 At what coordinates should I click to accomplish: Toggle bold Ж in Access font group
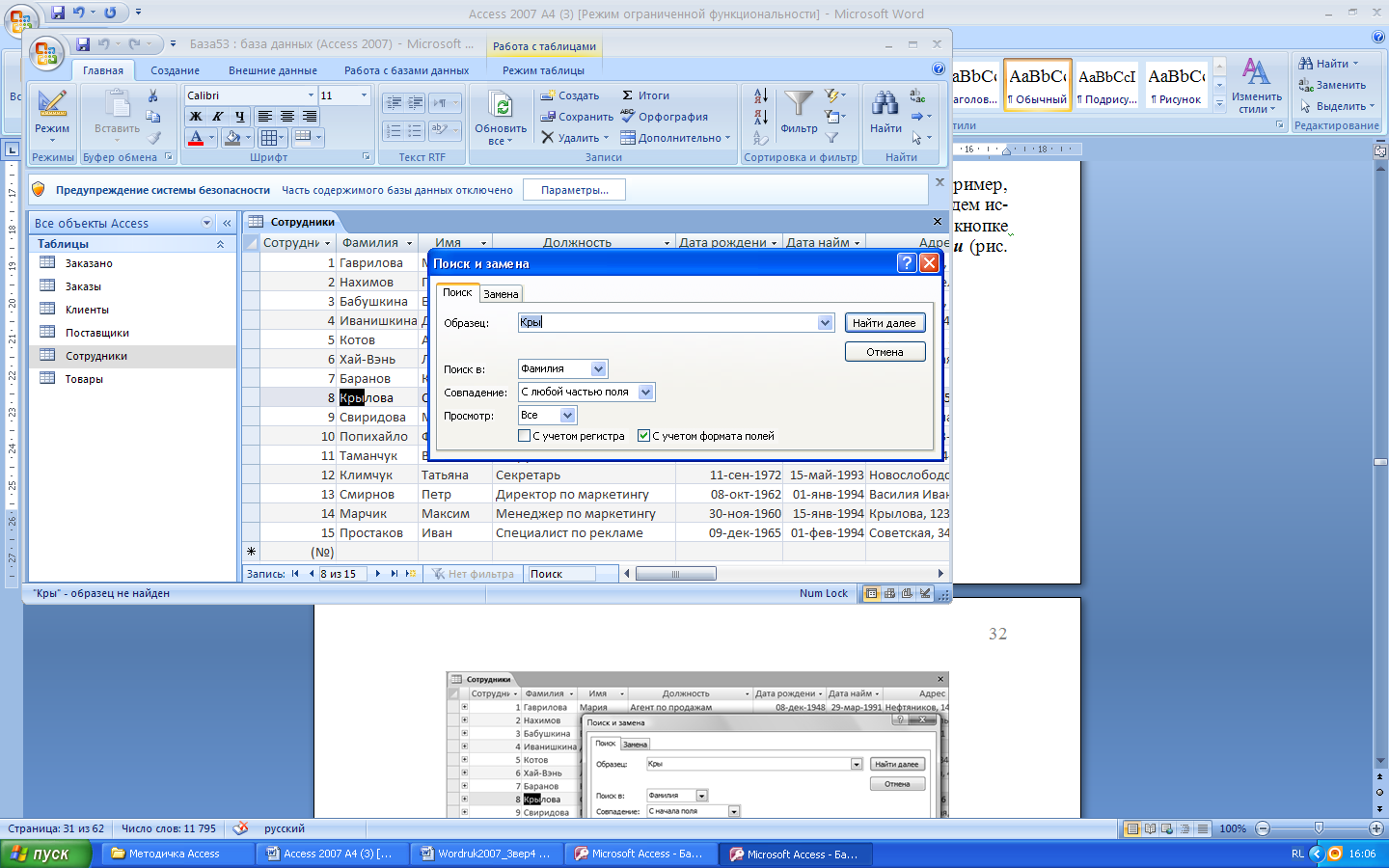point(196,117)
